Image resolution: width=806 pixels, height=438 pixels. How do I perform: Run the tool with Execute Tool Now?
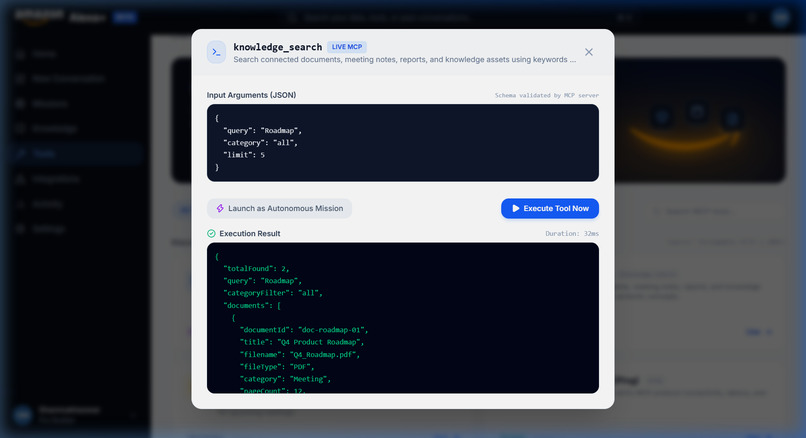click(x=550, y=208)
